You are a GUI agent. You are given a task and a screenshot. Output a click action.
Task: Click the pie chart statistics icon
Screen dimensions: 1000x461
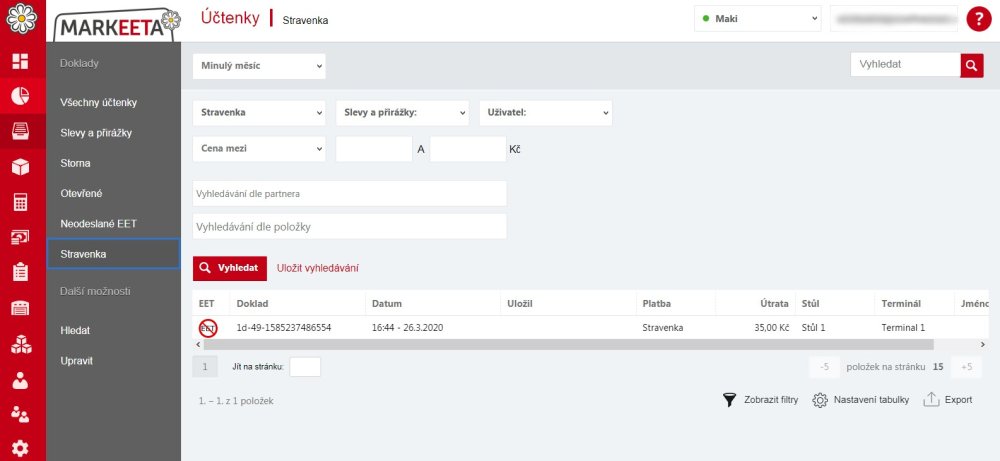[x=20, y=97]
